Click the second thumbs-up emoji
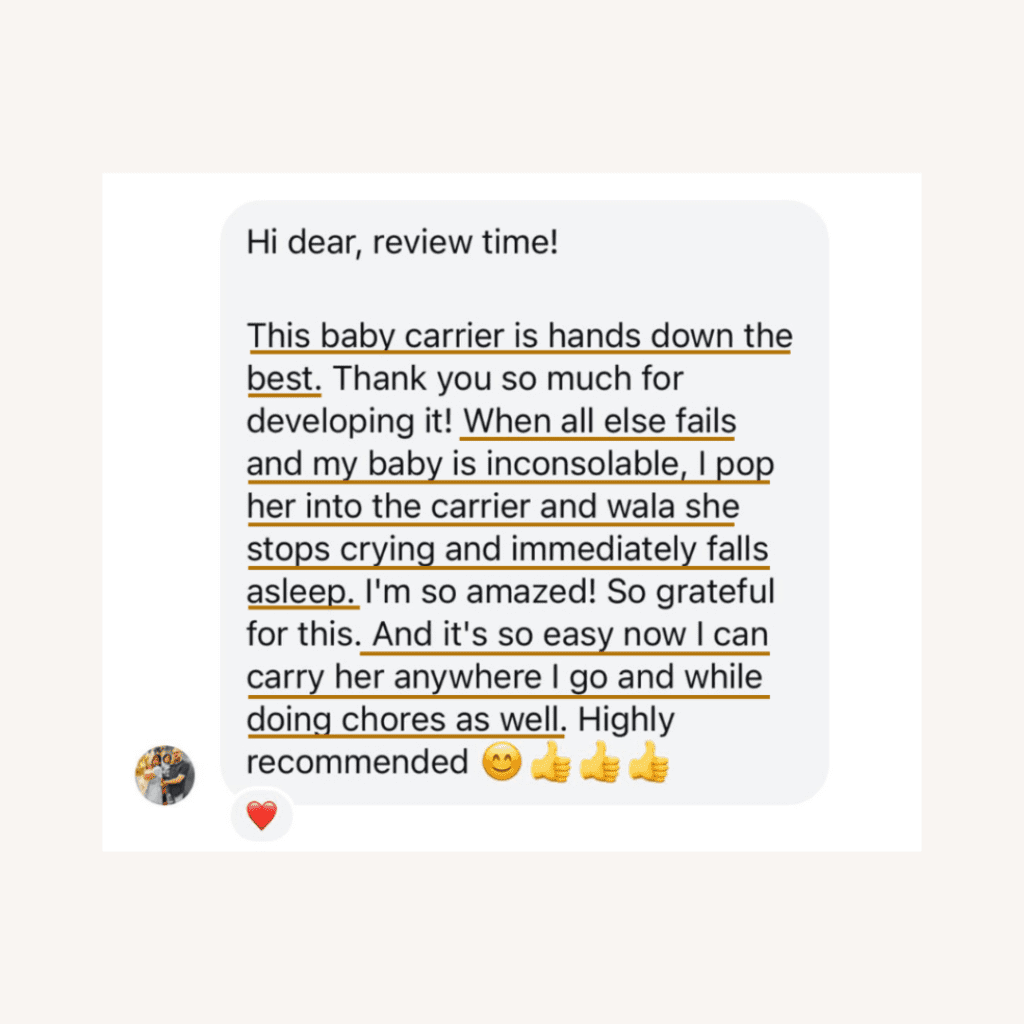Screen dimensions: 1024x1024 pyautogui.click(x=600, y=761)
